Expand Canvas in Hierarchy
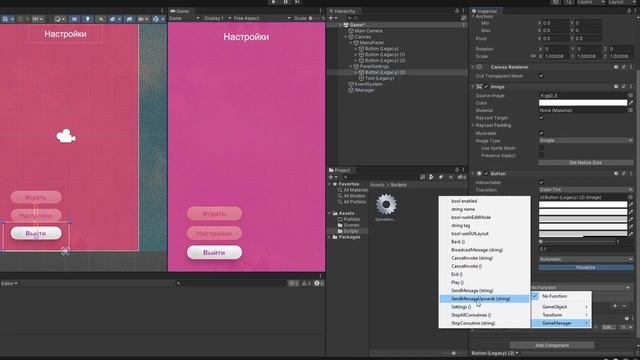The width and height of the screenshot is (640, 360). (346, 37)
